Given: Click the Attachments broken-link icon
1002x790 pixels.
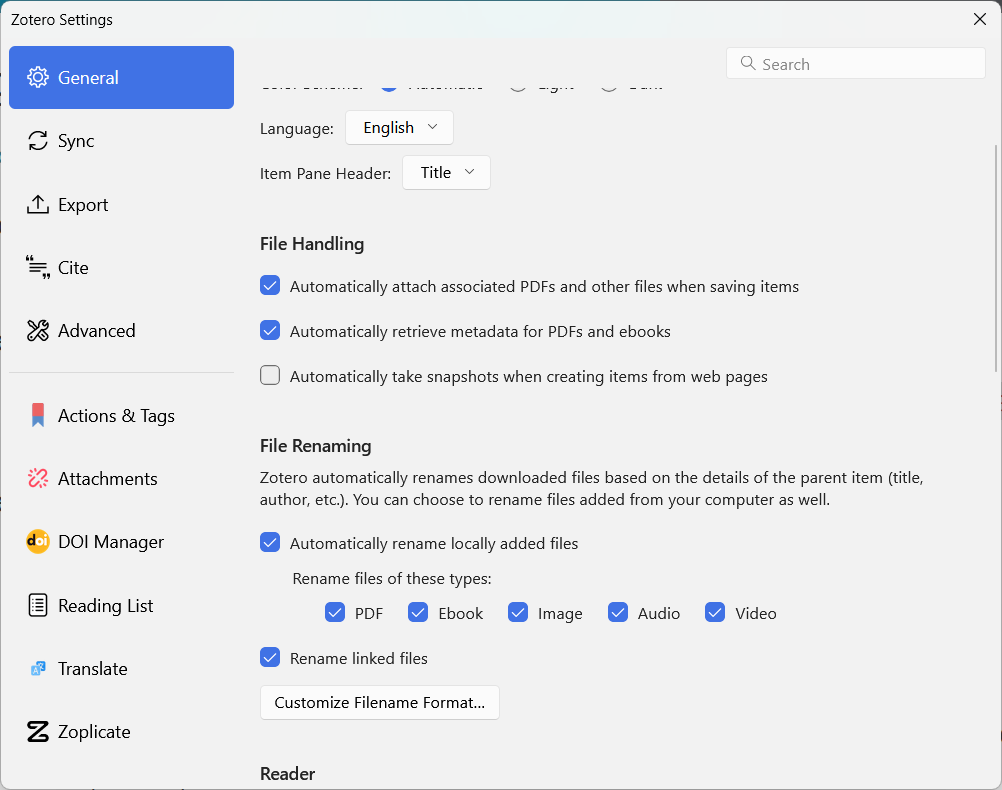Looking at the screenshot, I should (x=38, y=479).
